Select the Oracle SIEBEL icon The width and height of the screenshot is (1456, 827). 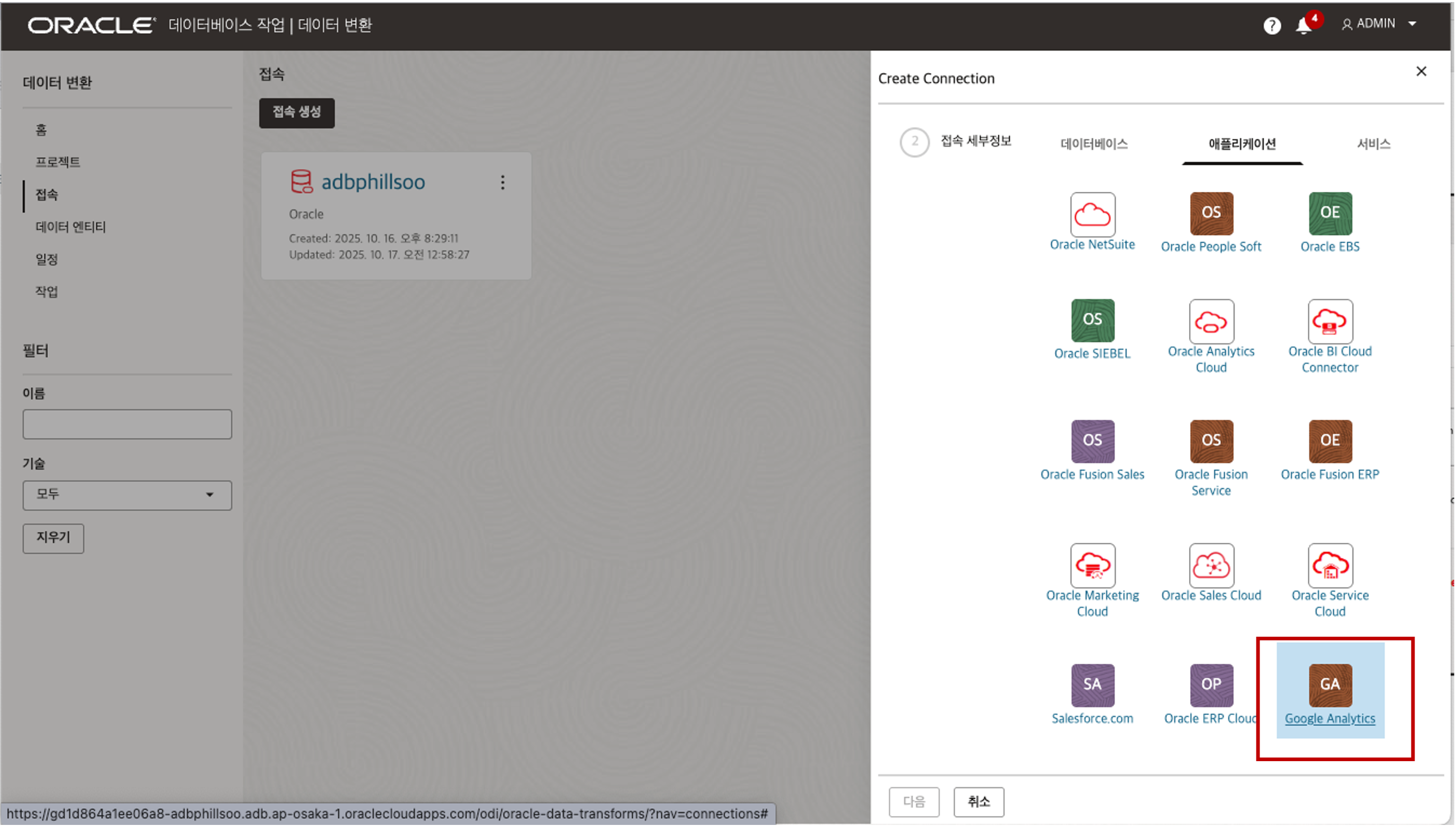[x=1092, y=320]
